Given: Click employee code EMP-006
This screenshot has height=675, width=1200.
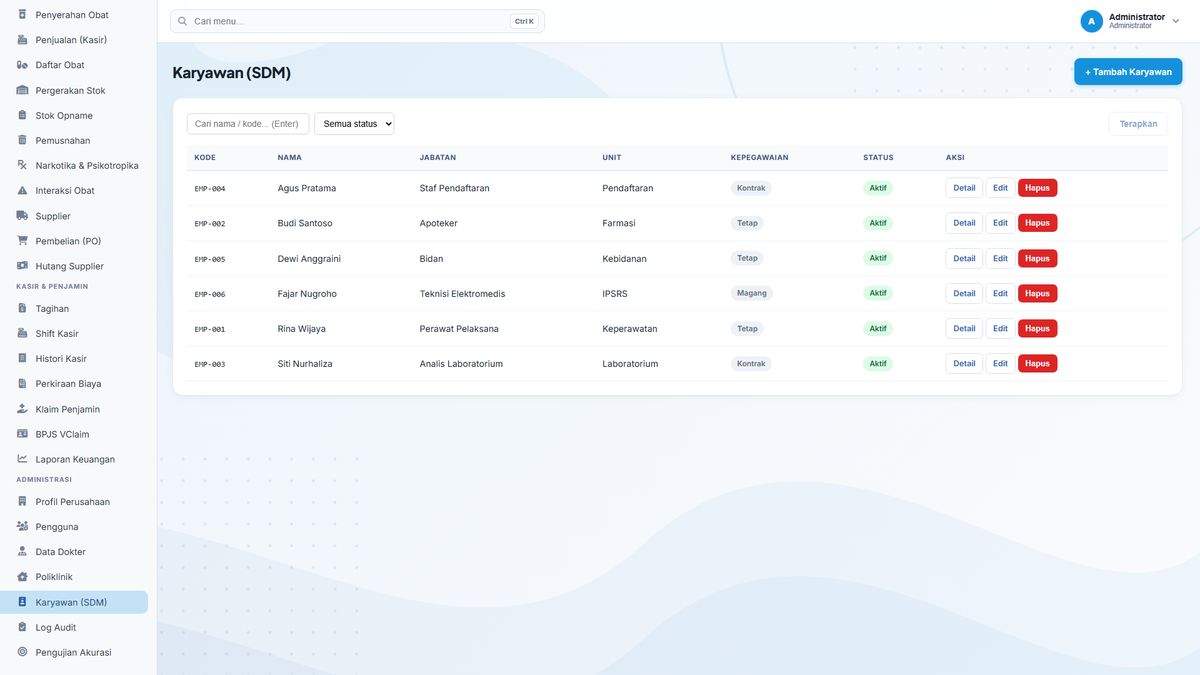Looking at the screenshot, I should click(210, 294).
